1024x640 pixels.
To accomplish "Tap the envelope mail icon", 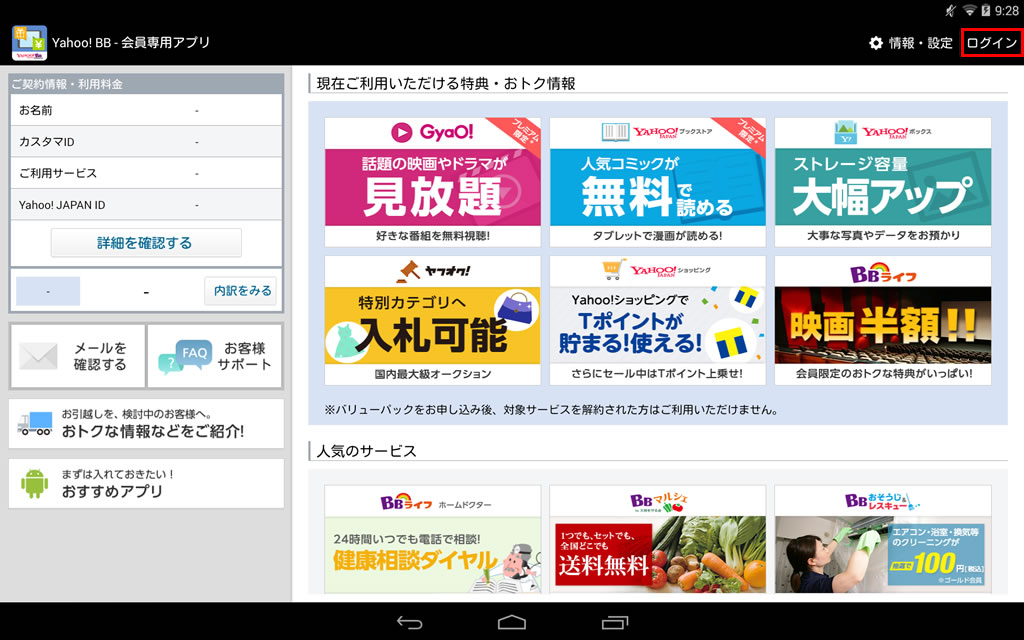I will (39, 357).
